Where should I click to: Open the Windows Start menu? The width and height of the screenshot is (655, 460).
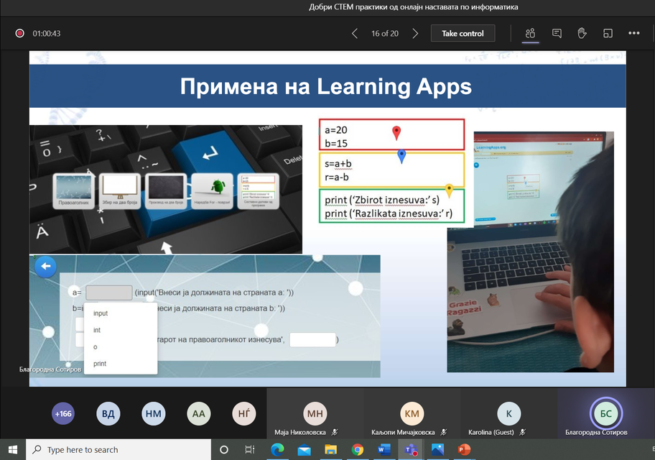click(x=13, y=450)
